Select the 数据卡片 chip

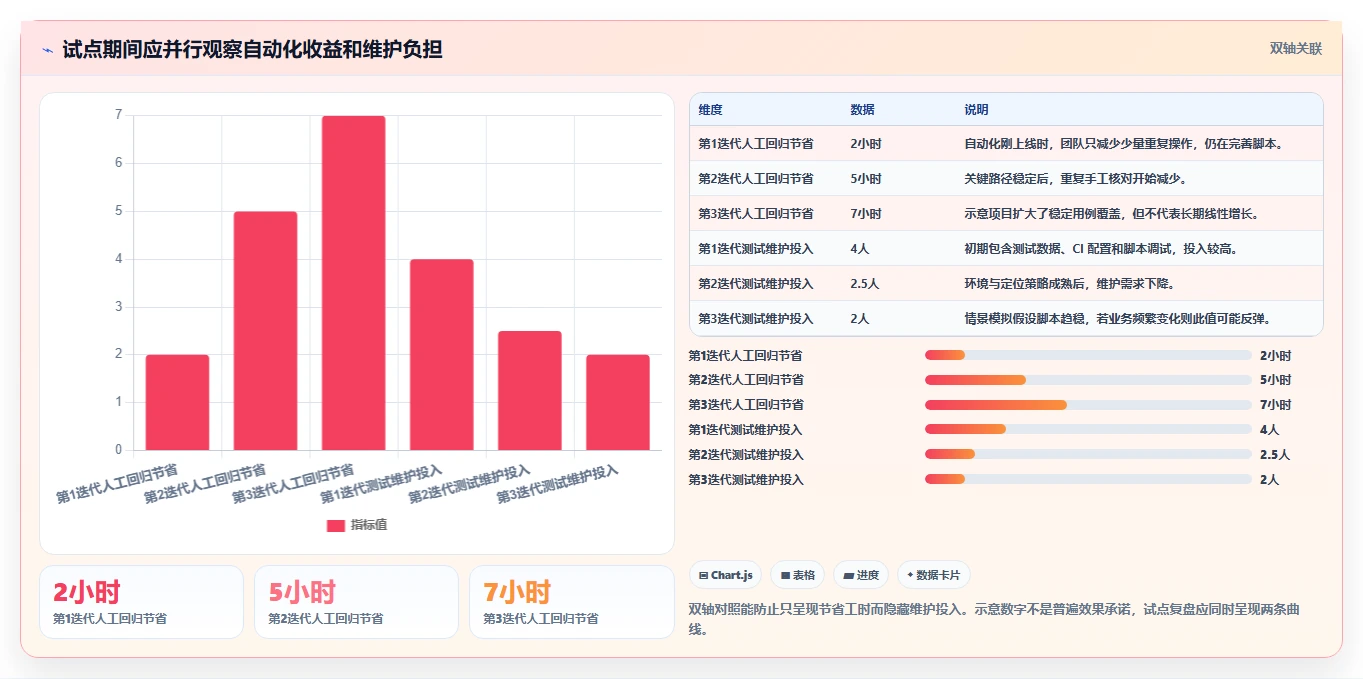(933, 575)
